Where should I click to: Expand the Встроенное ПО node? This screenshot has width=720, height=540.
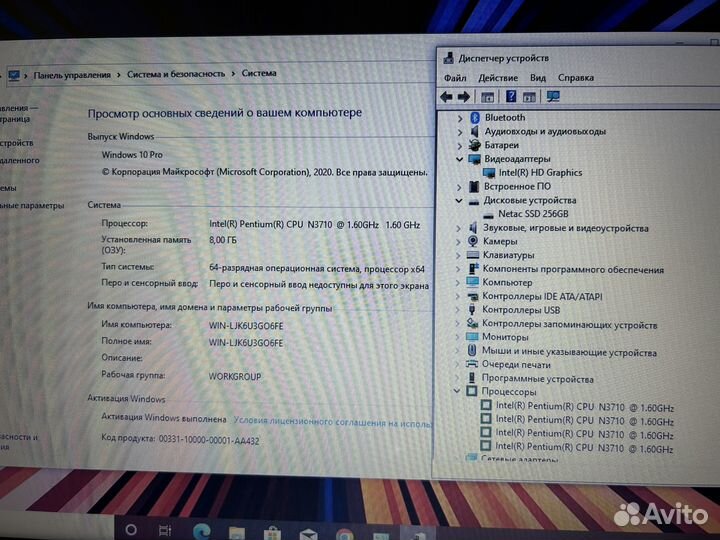coord(459,187)
